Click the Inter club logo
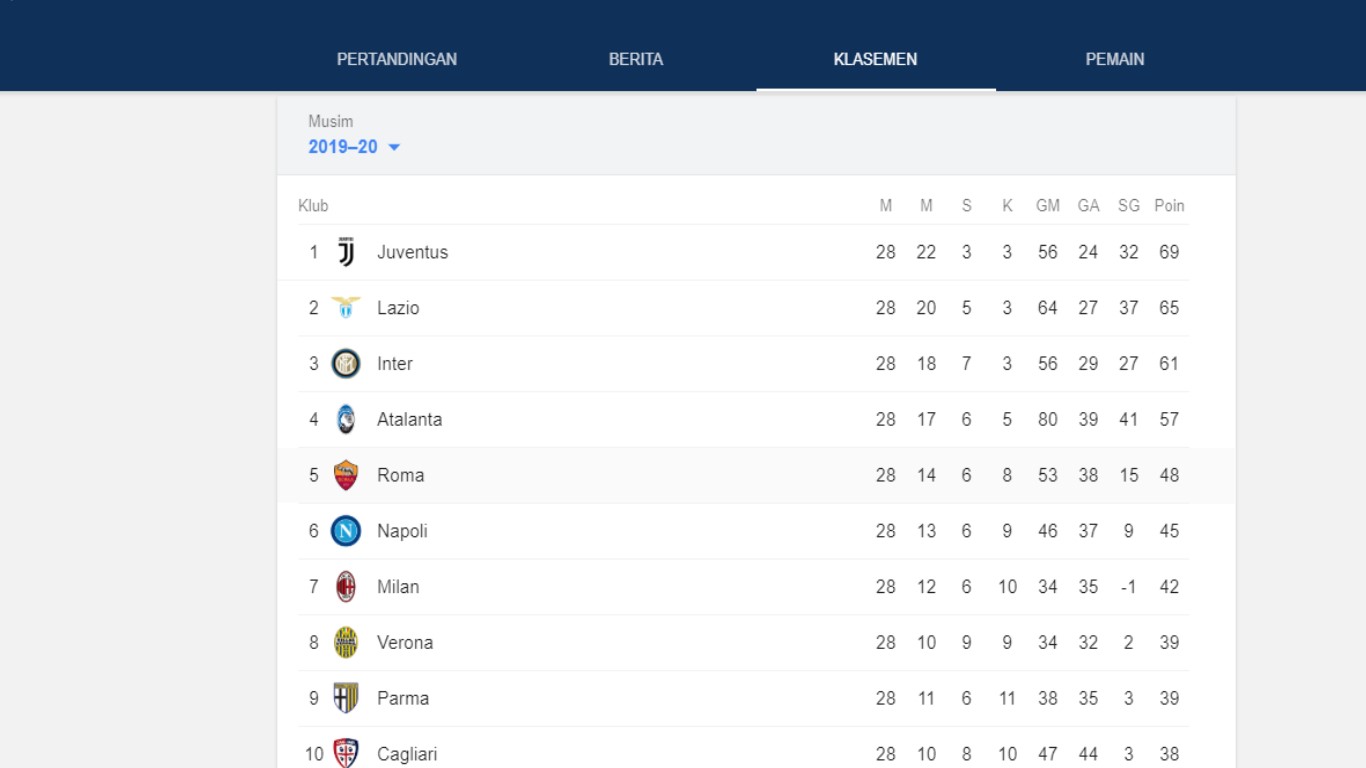This screenshot has width=1366, height=768. click(x=346, y=364)
